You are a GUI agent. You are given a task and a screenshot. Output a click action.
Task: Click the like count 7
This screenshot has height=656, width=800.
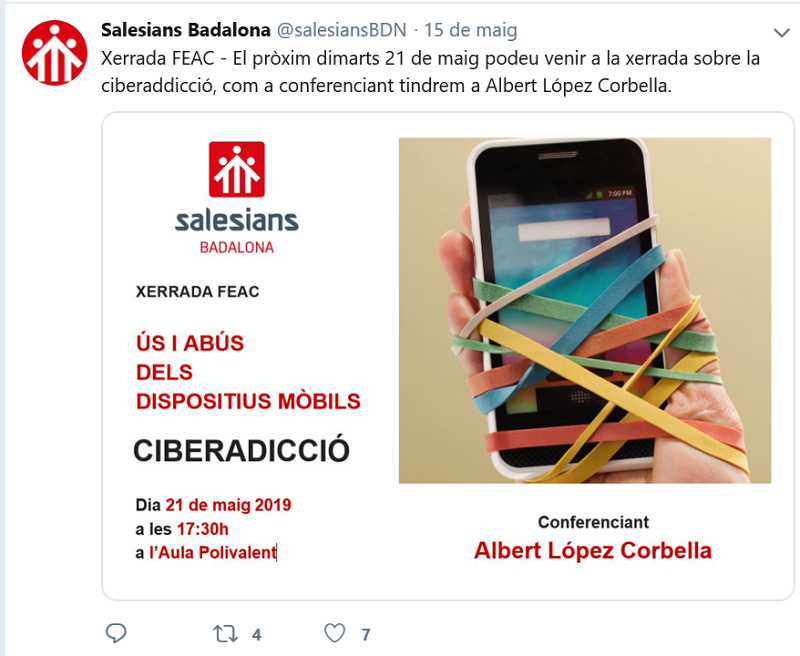(x=366, y=635)
